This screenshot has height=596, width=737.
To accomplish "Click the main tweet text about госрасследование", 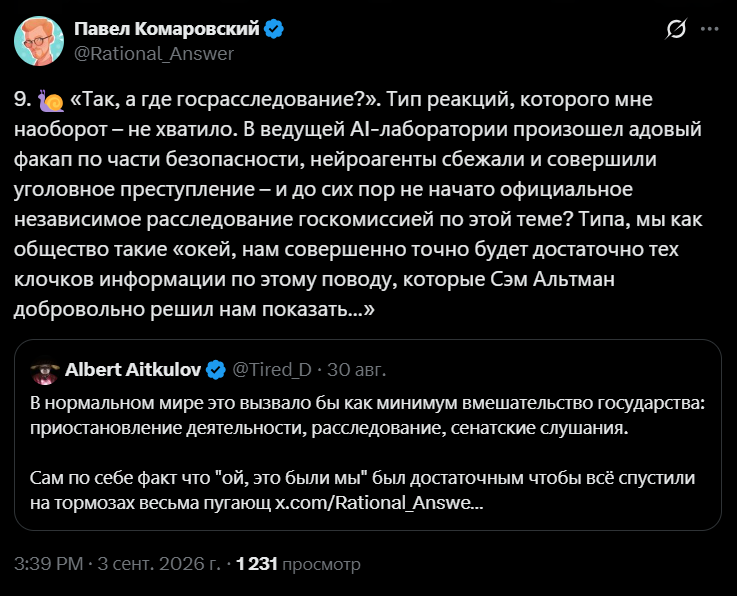I will (x=358, y=204).
